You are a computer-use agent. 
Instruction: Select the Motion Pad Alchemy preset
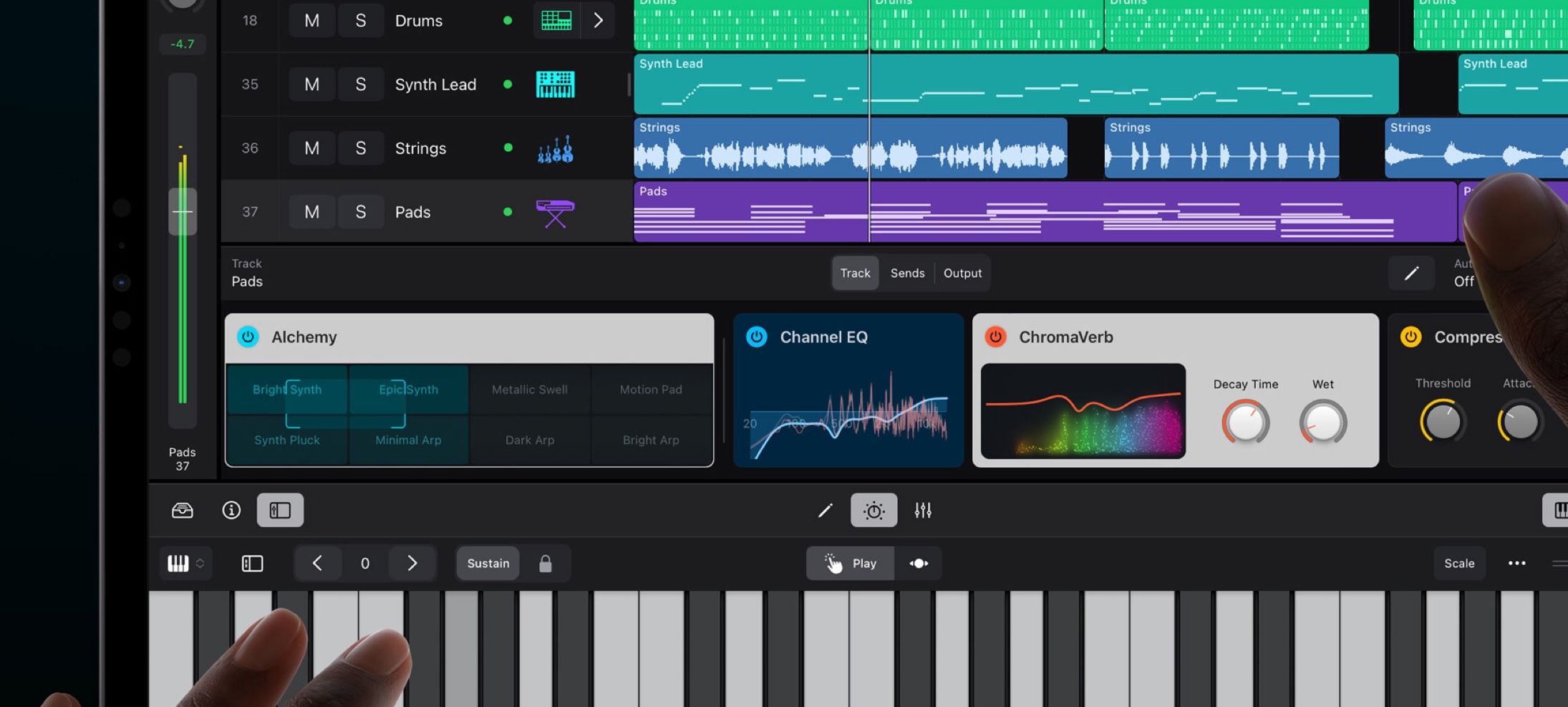click(x=651, y=390)
